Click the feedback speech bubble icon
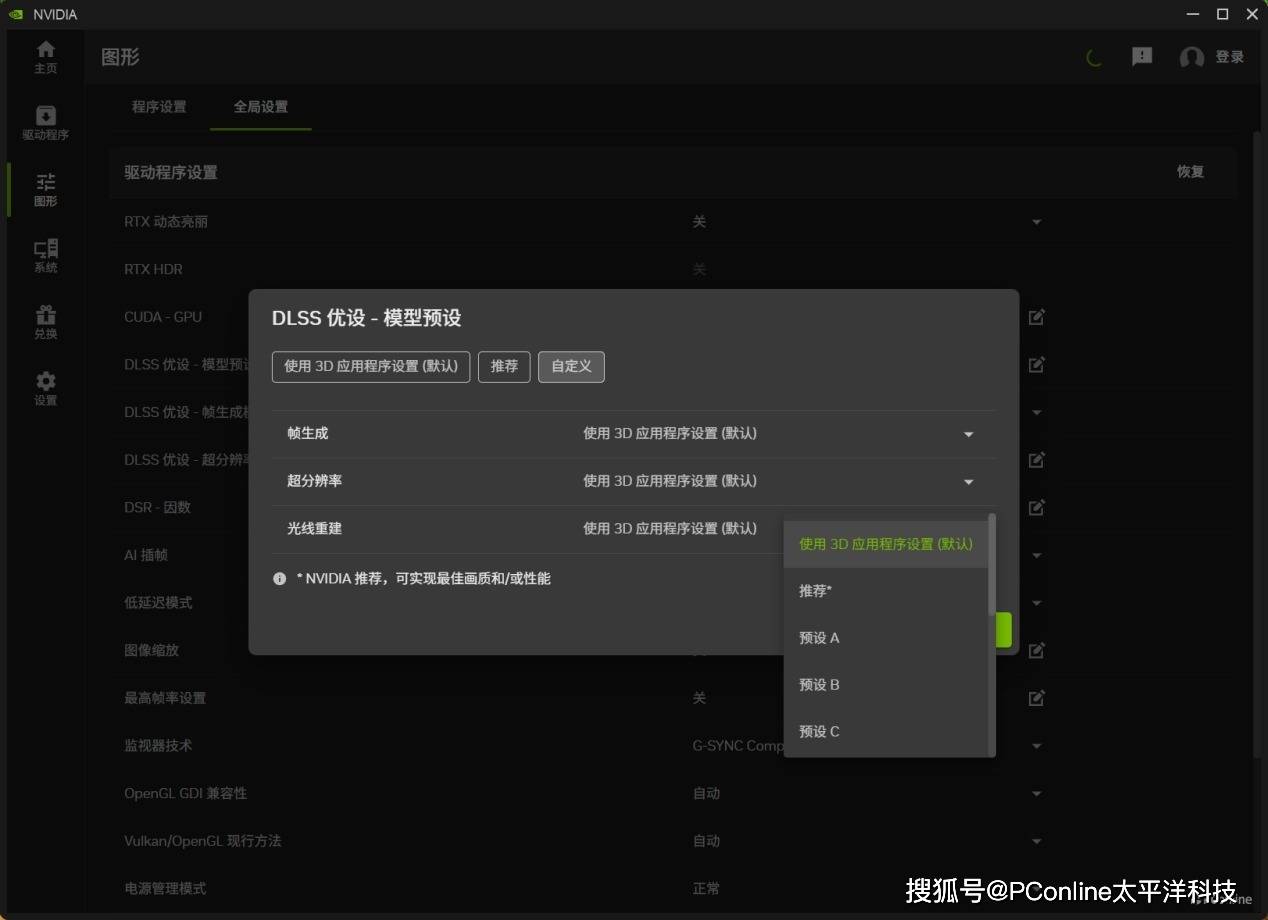Screen dimensions: 1268x920 click(1142, 57)
